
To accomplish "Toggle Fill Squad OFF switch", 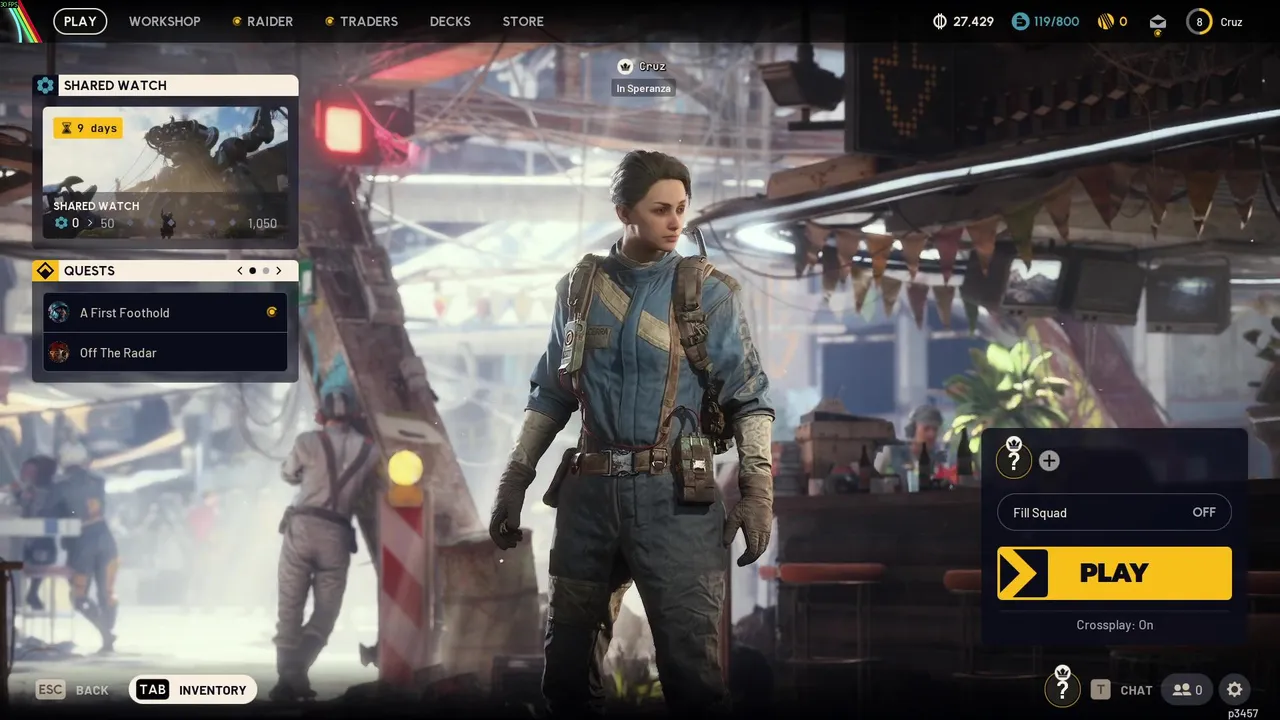I will [x=1114, y=512].
